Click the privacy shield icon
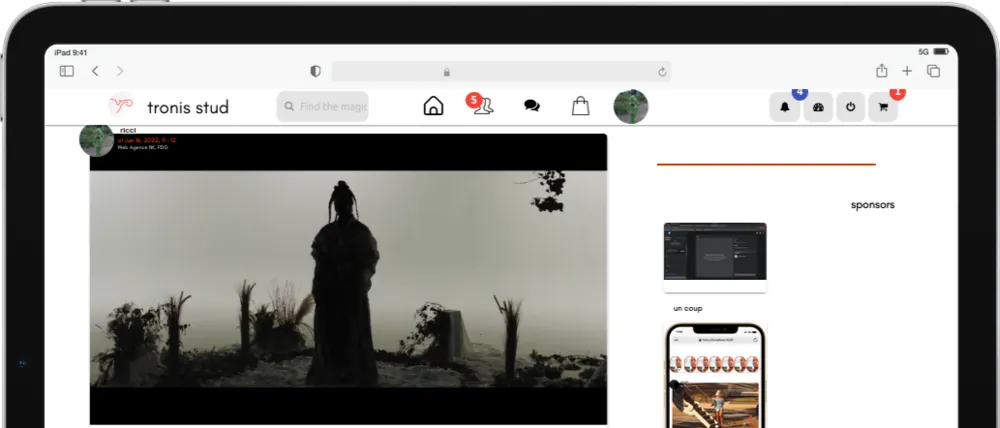 [315, 71]
